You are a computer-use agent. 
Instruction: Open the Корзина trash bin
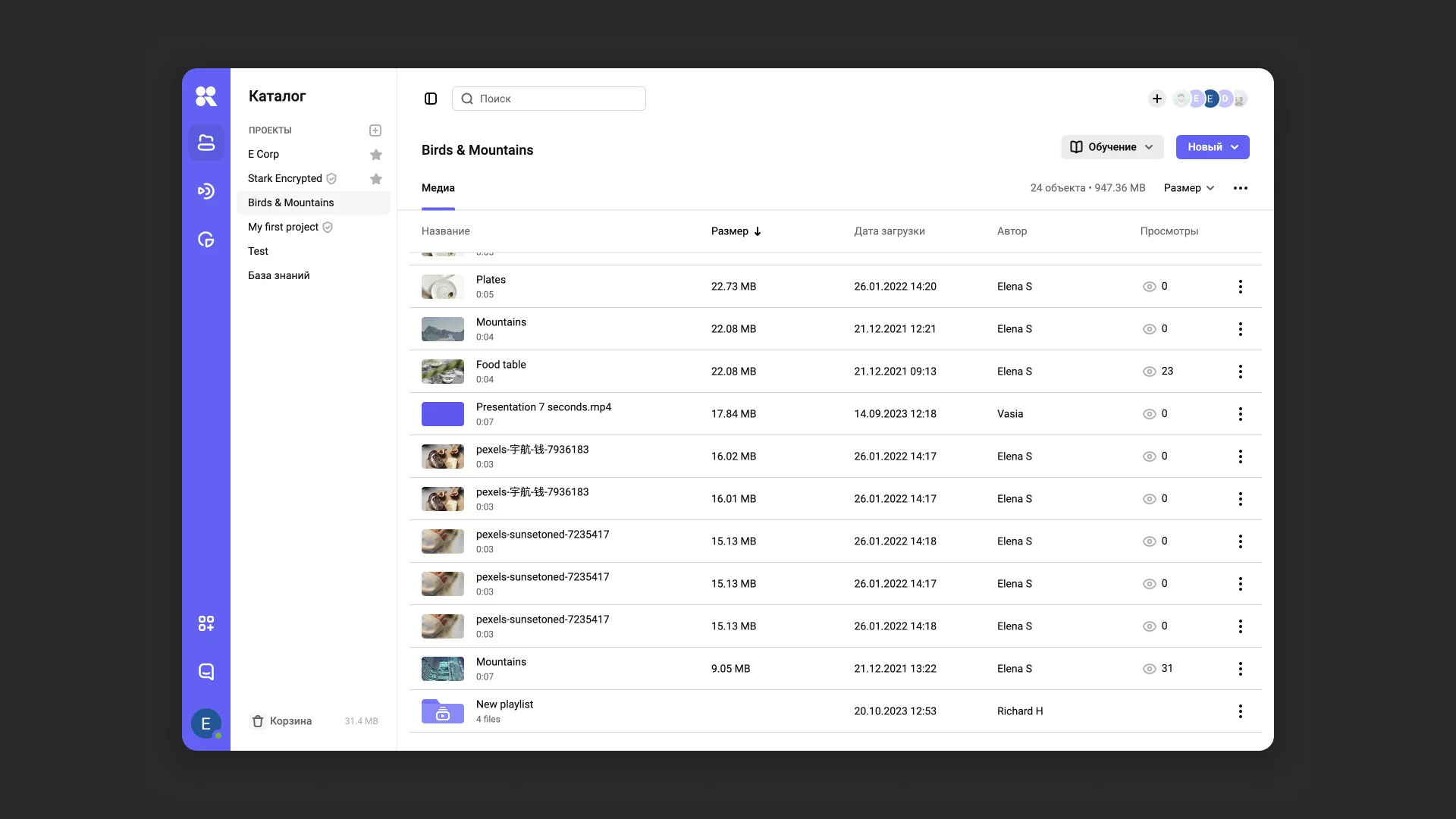[x=282, y=721]
